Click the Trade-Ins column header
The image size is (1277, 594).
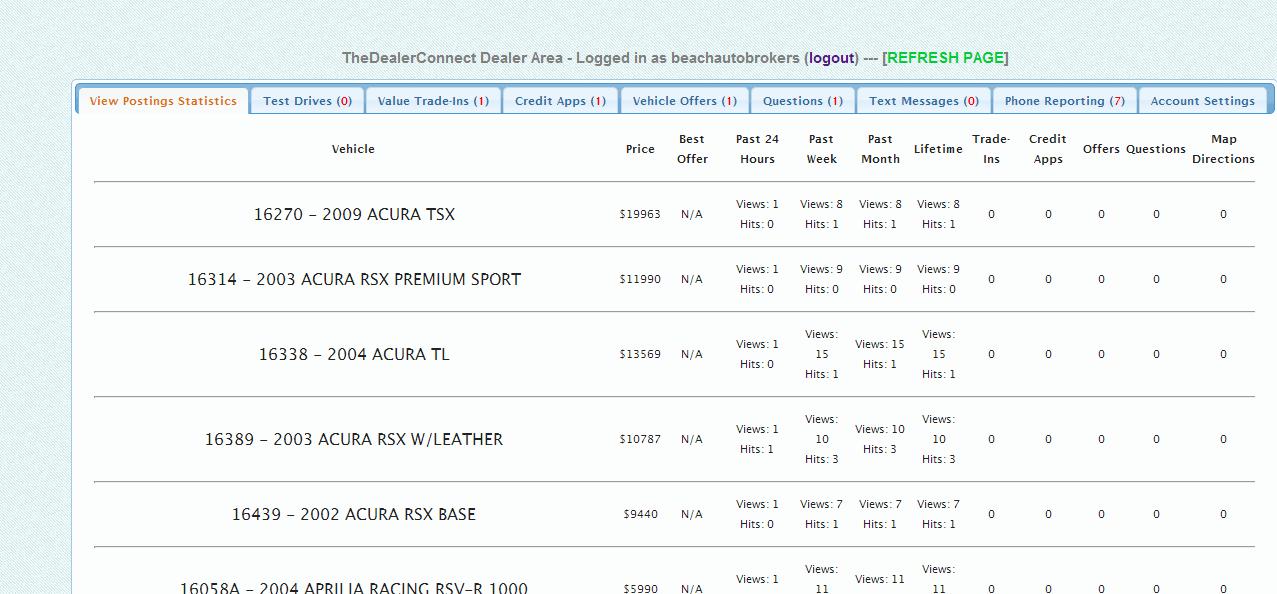coord(991,149)
